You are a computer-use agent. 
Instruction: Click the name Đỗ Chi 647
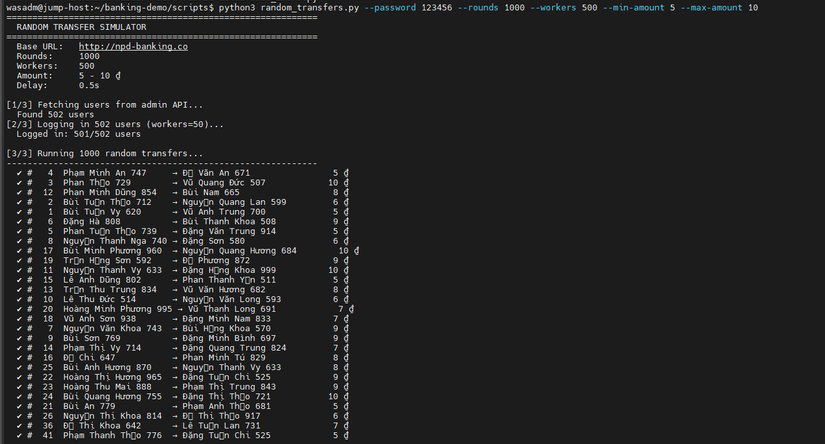[x=89, y=358]
